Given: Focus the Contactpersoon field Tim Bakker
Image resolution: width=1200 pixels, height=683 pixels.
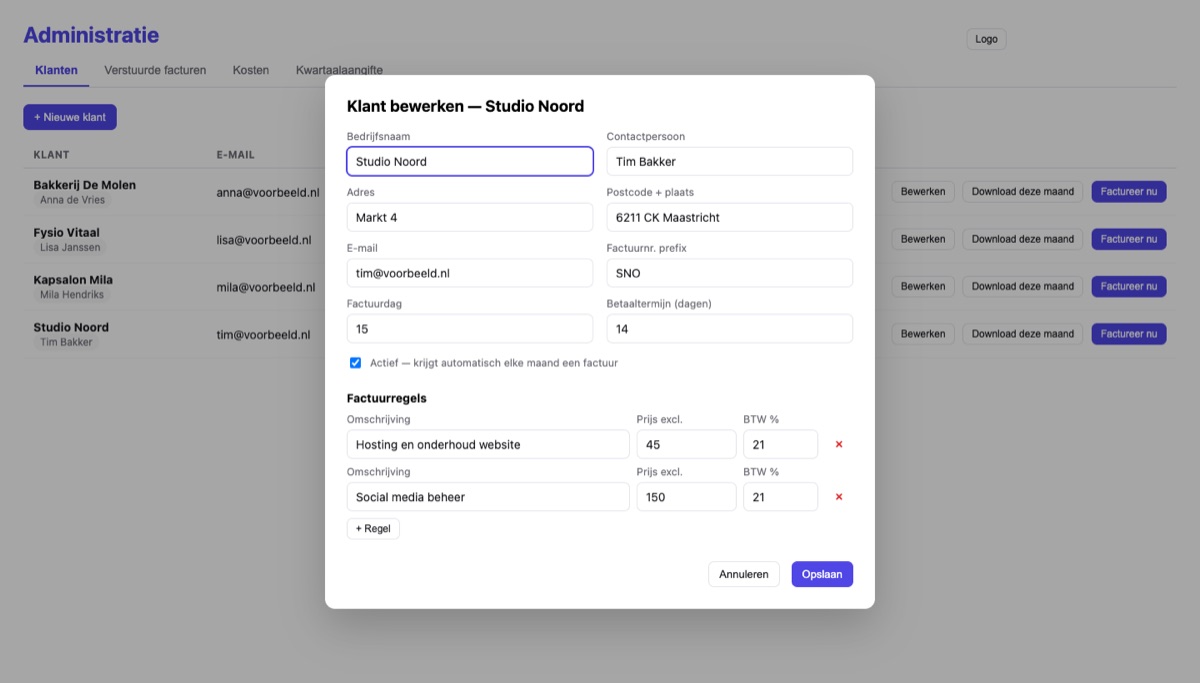Looking at the screenshot, I should tap(730, 161).
